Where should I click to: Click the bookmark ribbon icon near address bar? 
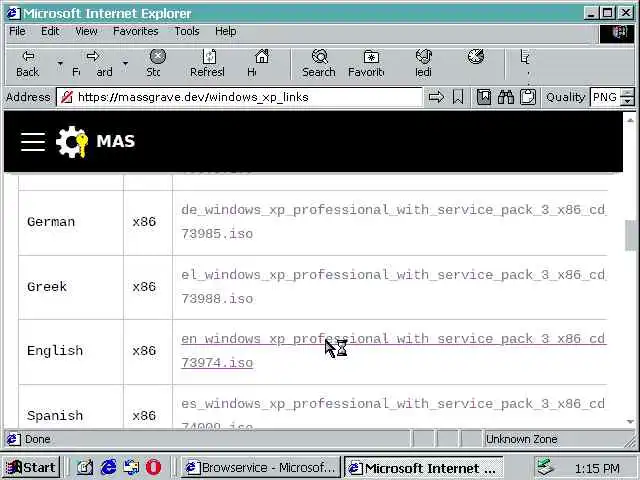(x=458, y=97)
